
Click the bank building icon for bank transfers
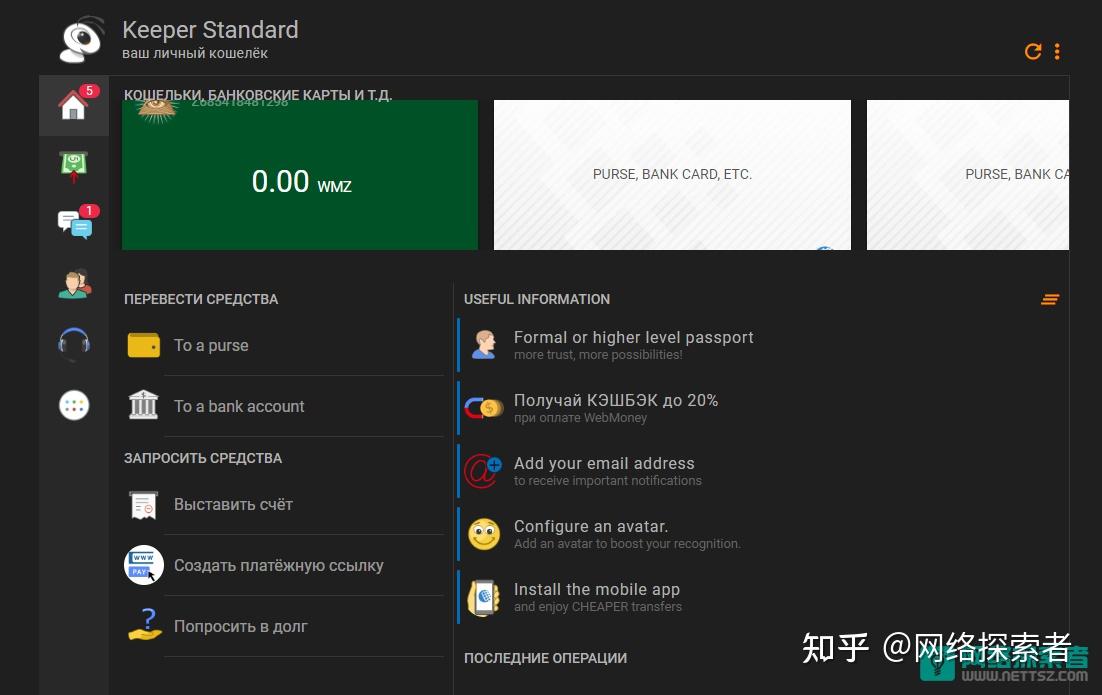(x=143, y=405)
